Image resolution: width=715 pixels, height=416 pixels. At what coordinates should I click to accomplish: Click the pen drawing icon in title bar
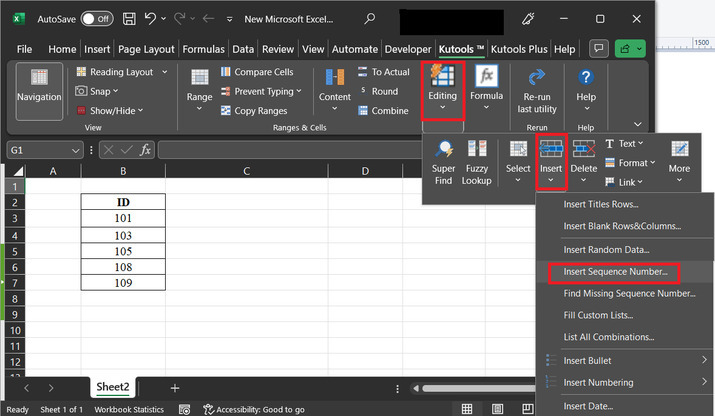(x=528, y=19)
